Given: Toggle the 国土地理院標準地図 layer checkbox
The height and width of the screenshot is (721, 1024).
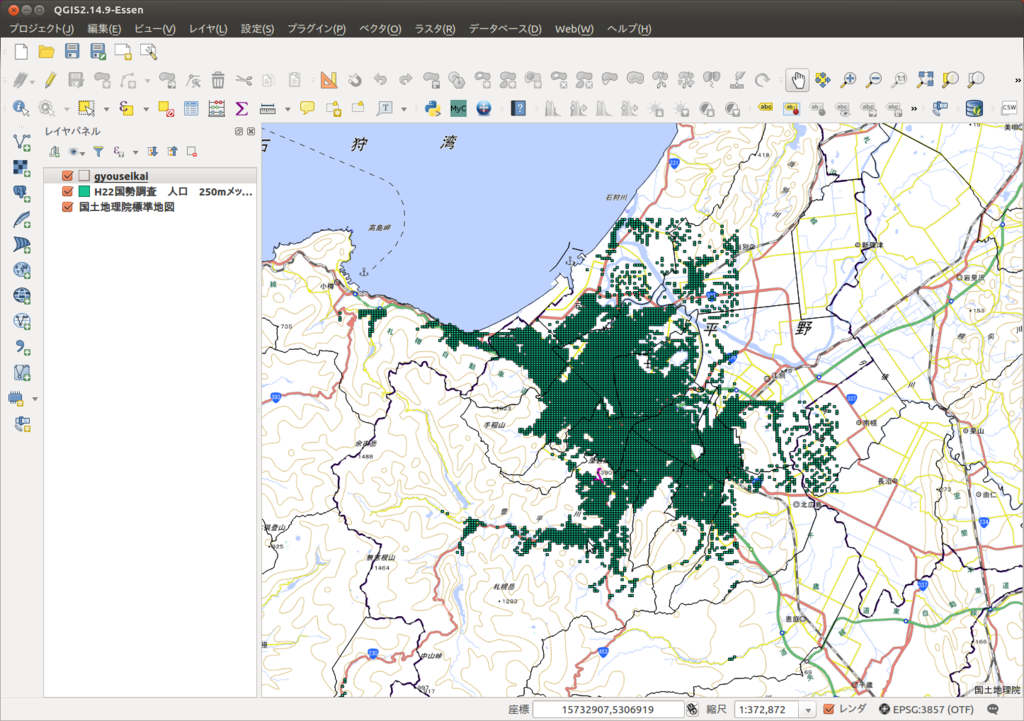Looking at the screenshot, I should [68, 207].
